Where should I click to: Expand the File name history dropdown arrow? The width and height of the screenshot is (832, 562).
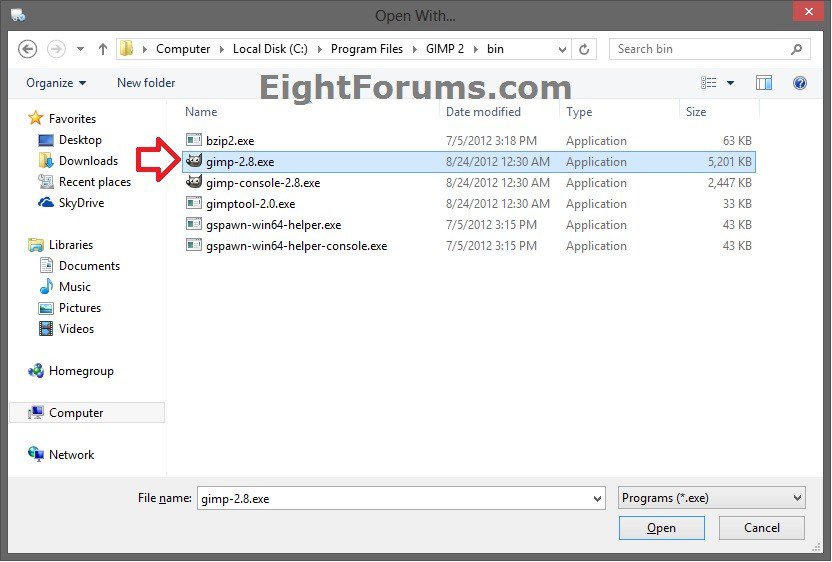597,498
